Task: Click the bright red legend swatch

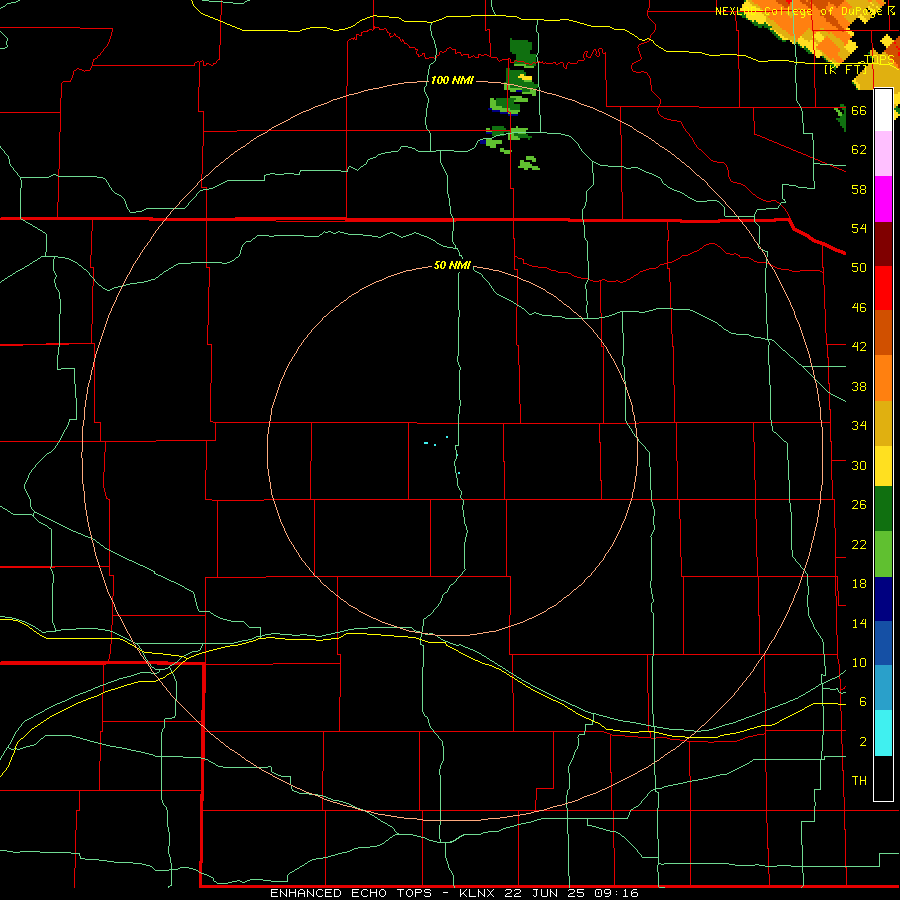Action: tap(883, 288)
